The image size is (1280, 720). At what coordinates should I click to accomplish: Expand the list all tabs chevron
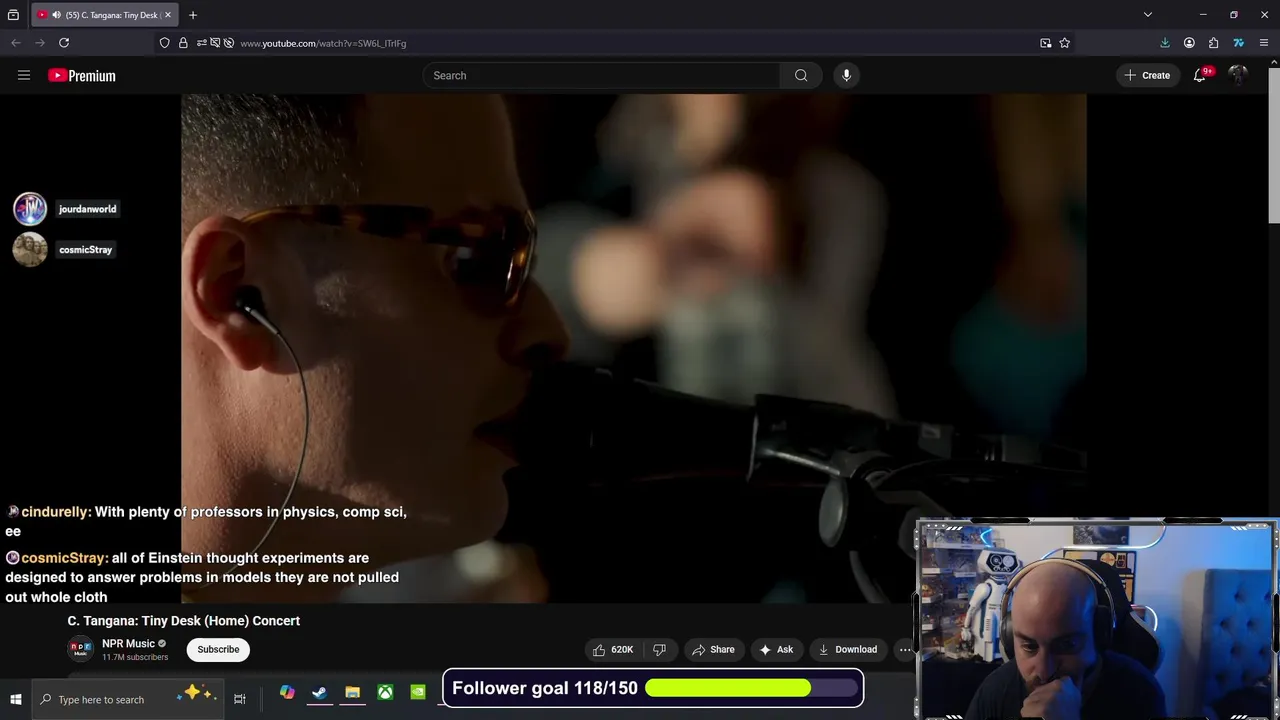1148,15
